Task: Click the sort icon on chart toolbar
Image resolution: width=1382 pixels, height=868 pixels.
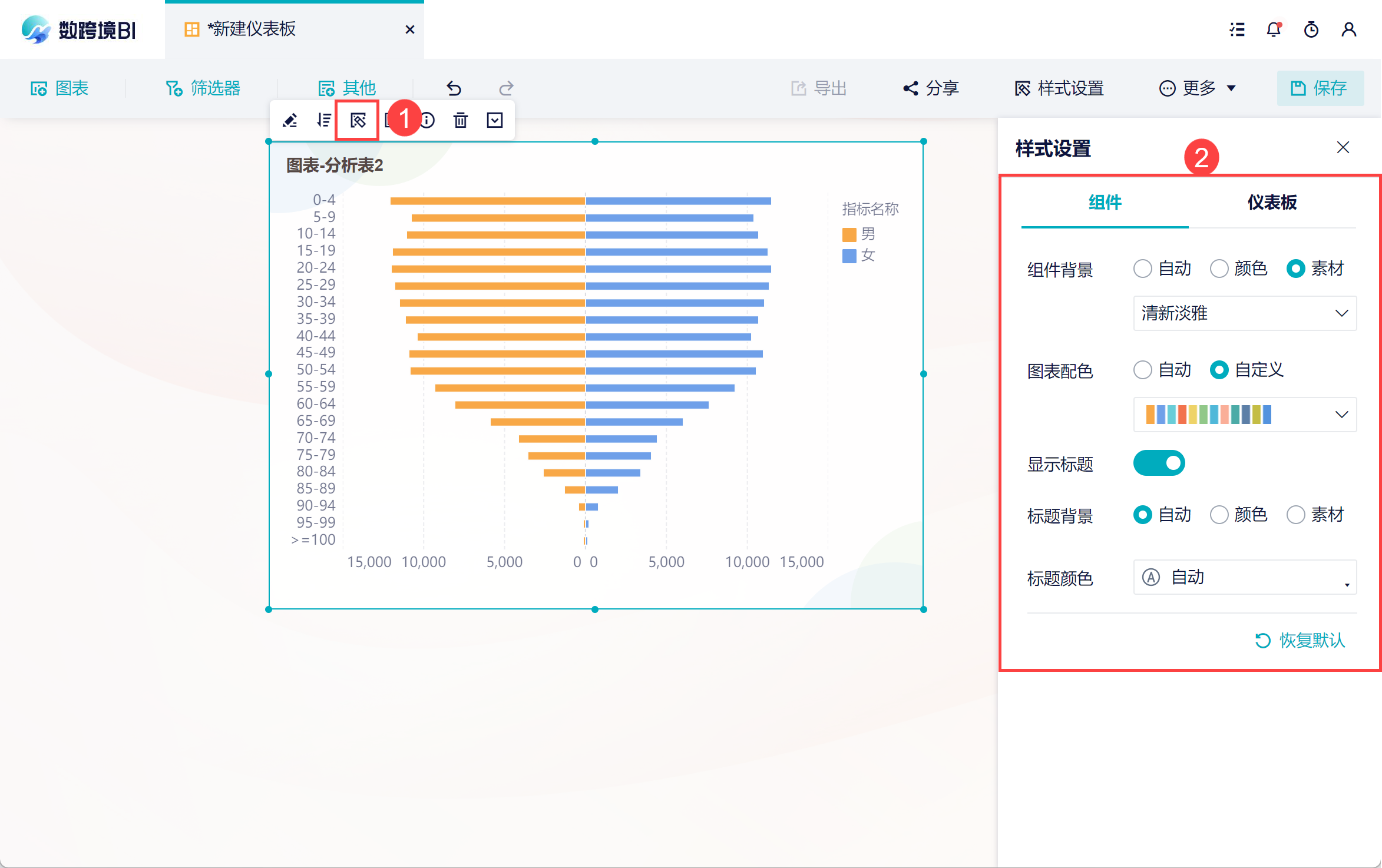Action: [x=323, y=121]
